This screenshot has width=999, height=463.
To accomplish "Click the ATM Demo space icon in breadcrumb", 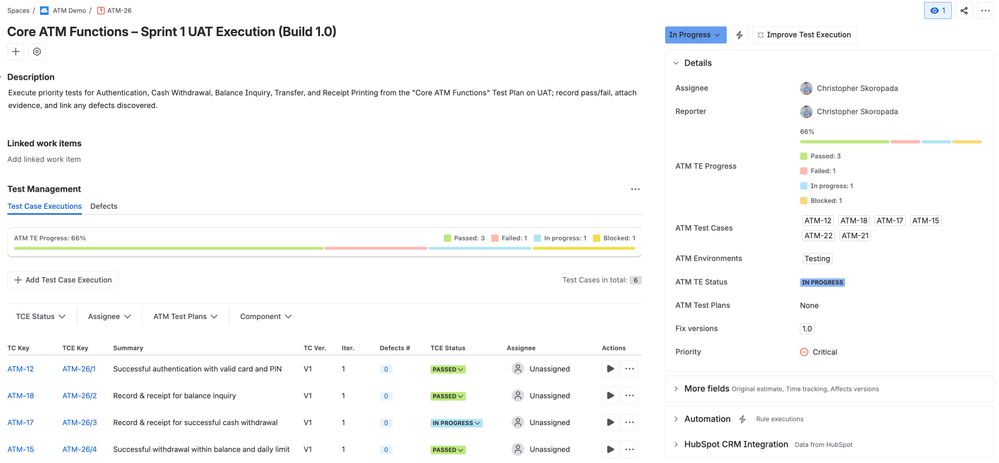I will pyautogui.click(x=44, y=11).
